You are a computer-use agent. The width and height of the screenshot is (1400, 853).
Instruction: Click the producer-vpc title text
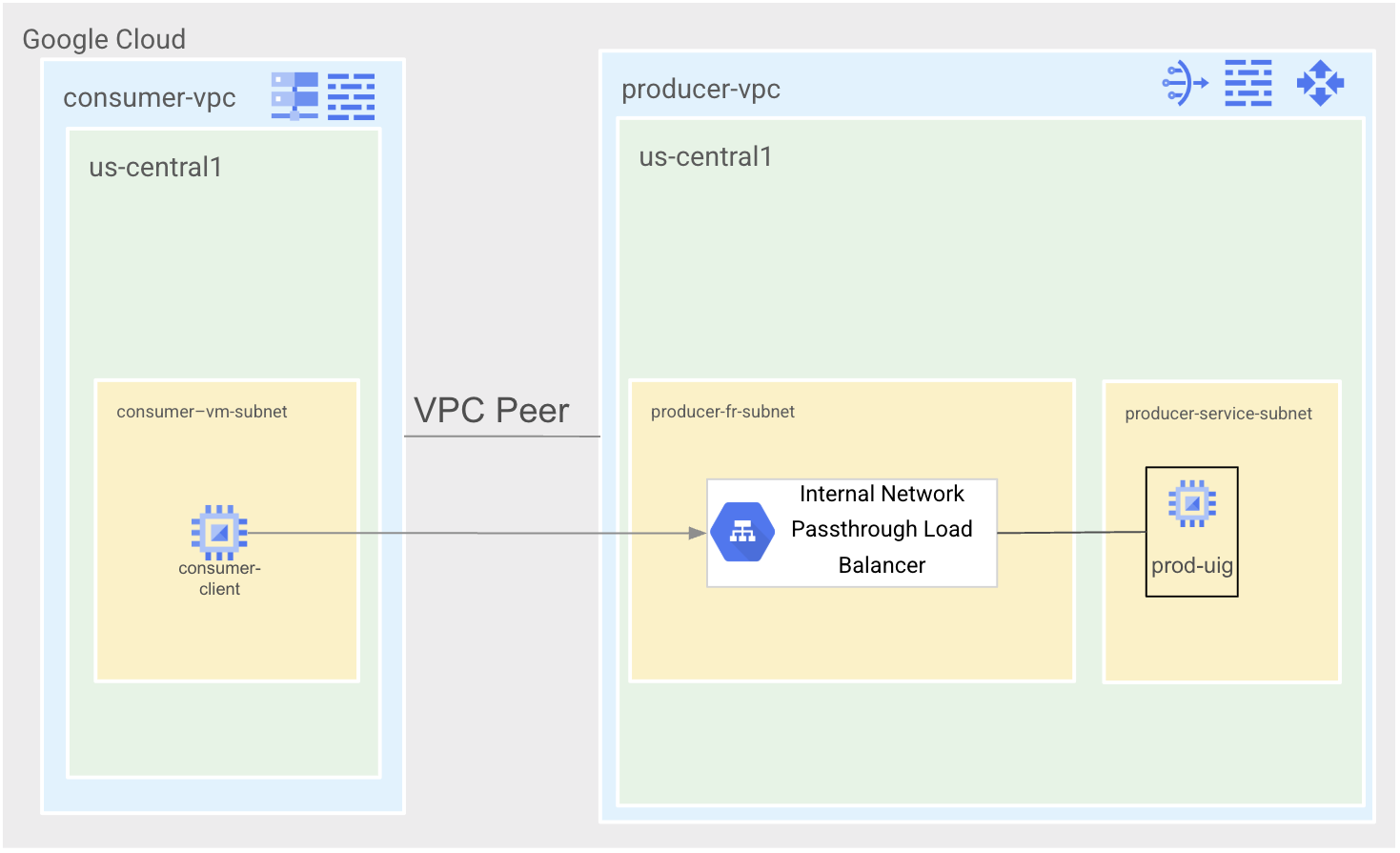point(700,90)
